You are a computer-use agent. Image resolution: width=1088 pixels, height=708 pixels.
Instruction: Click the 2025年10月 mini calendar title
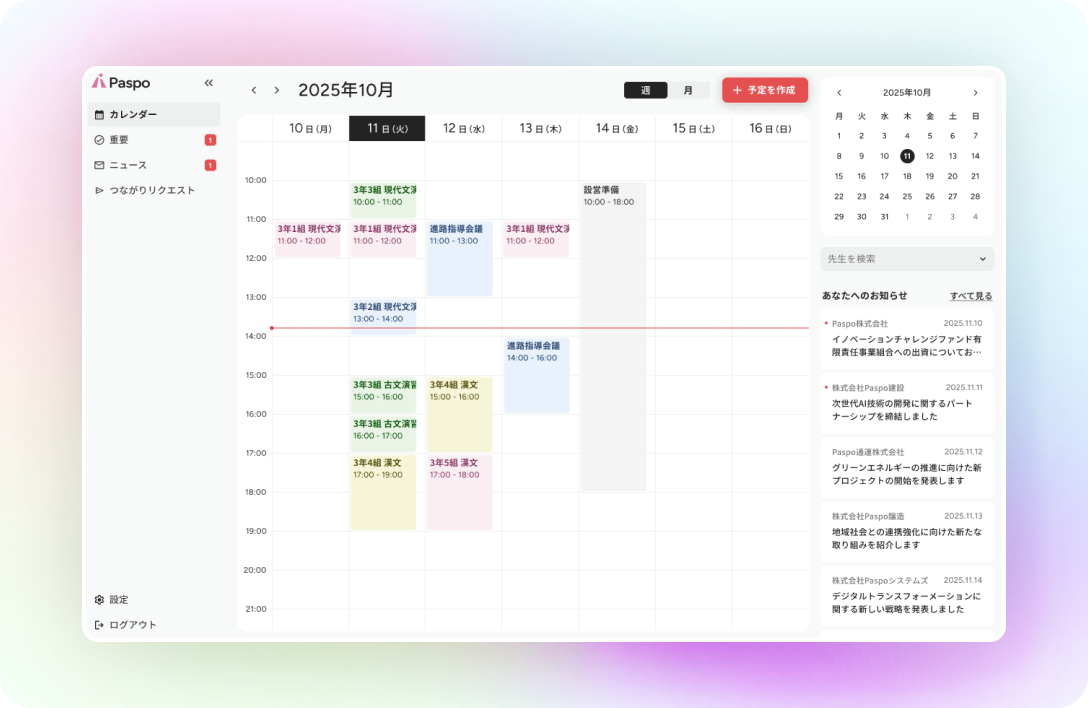coord(907,93)
